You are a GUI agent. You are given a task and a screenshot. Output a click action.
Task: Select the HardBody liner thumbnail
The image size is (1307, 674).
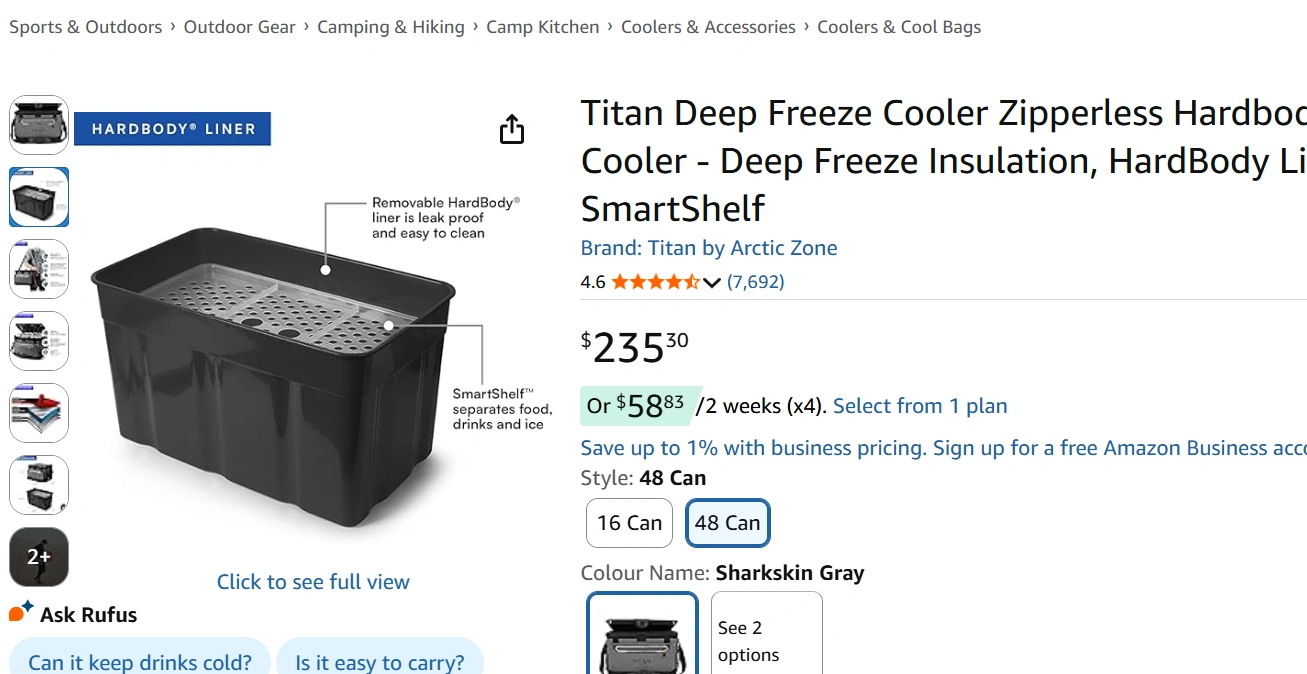click(x=39, y=197)
